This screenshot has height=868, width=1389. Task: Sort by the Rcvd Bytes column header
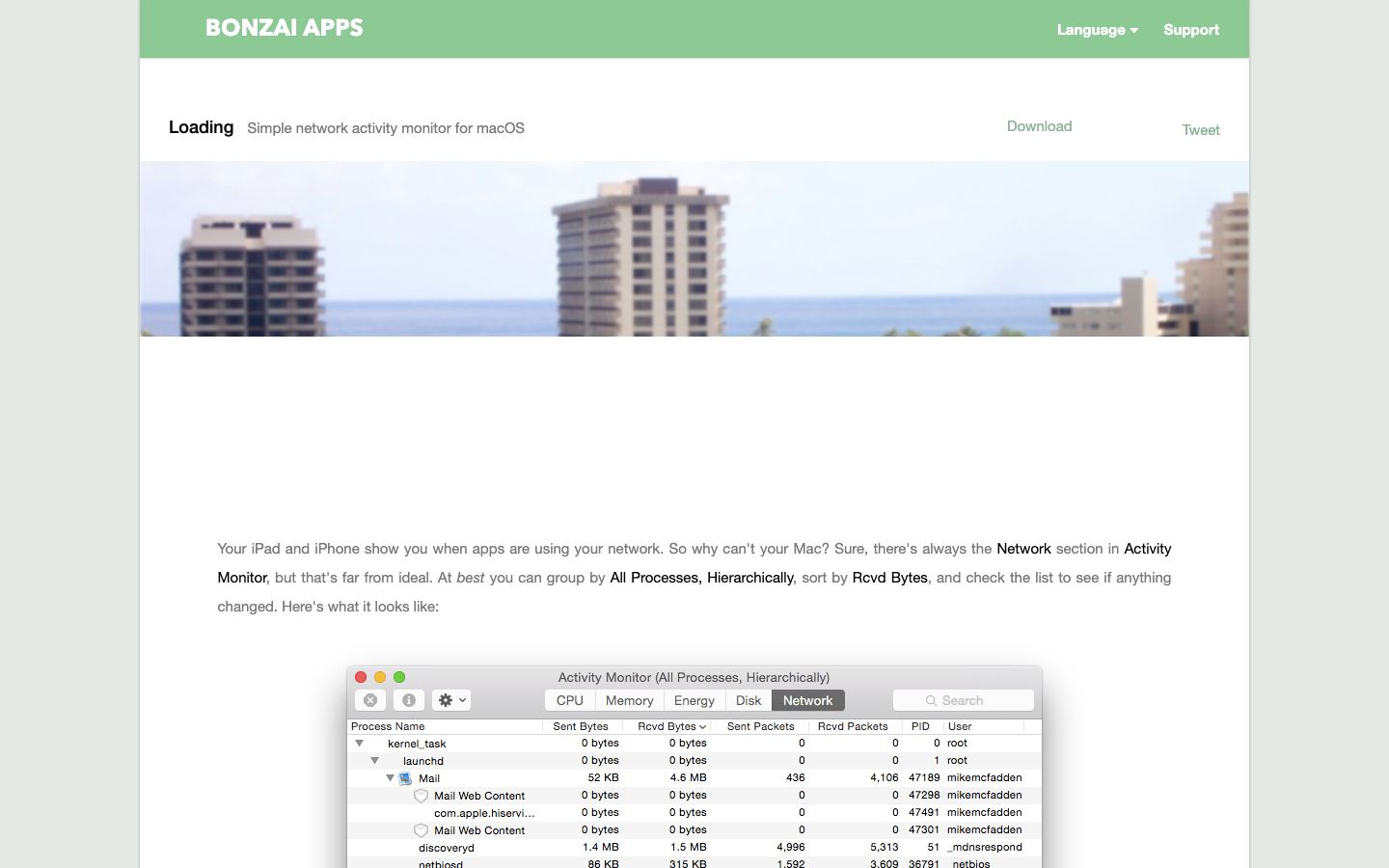pos(671,726)
